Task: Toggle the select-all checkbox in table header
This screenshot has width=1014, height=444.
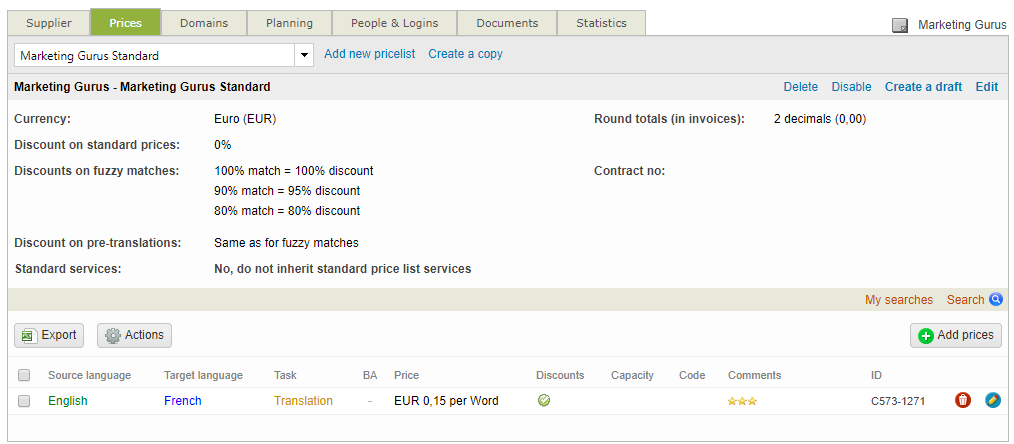Action: pos(24,376)
